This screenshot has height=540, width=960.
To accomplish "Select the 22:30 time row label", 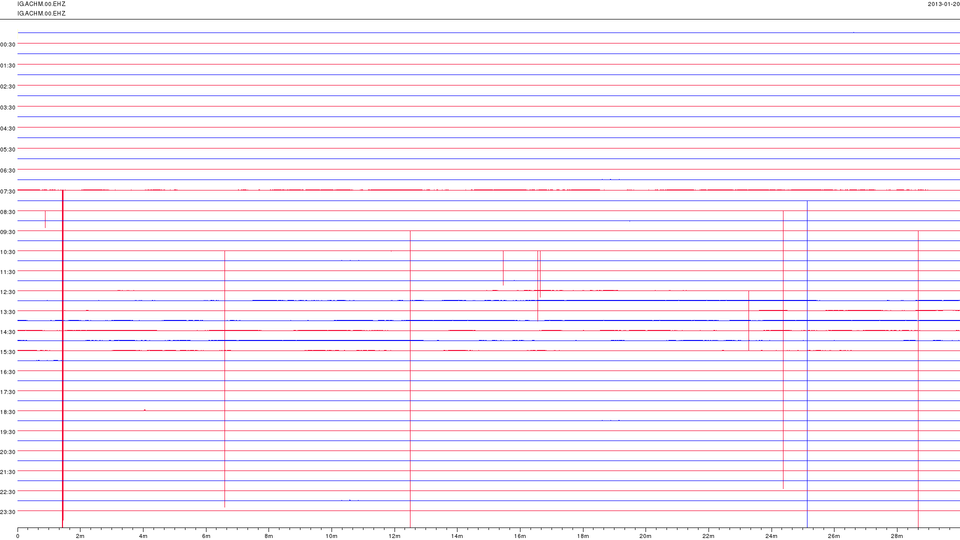I will pos(8,492).
